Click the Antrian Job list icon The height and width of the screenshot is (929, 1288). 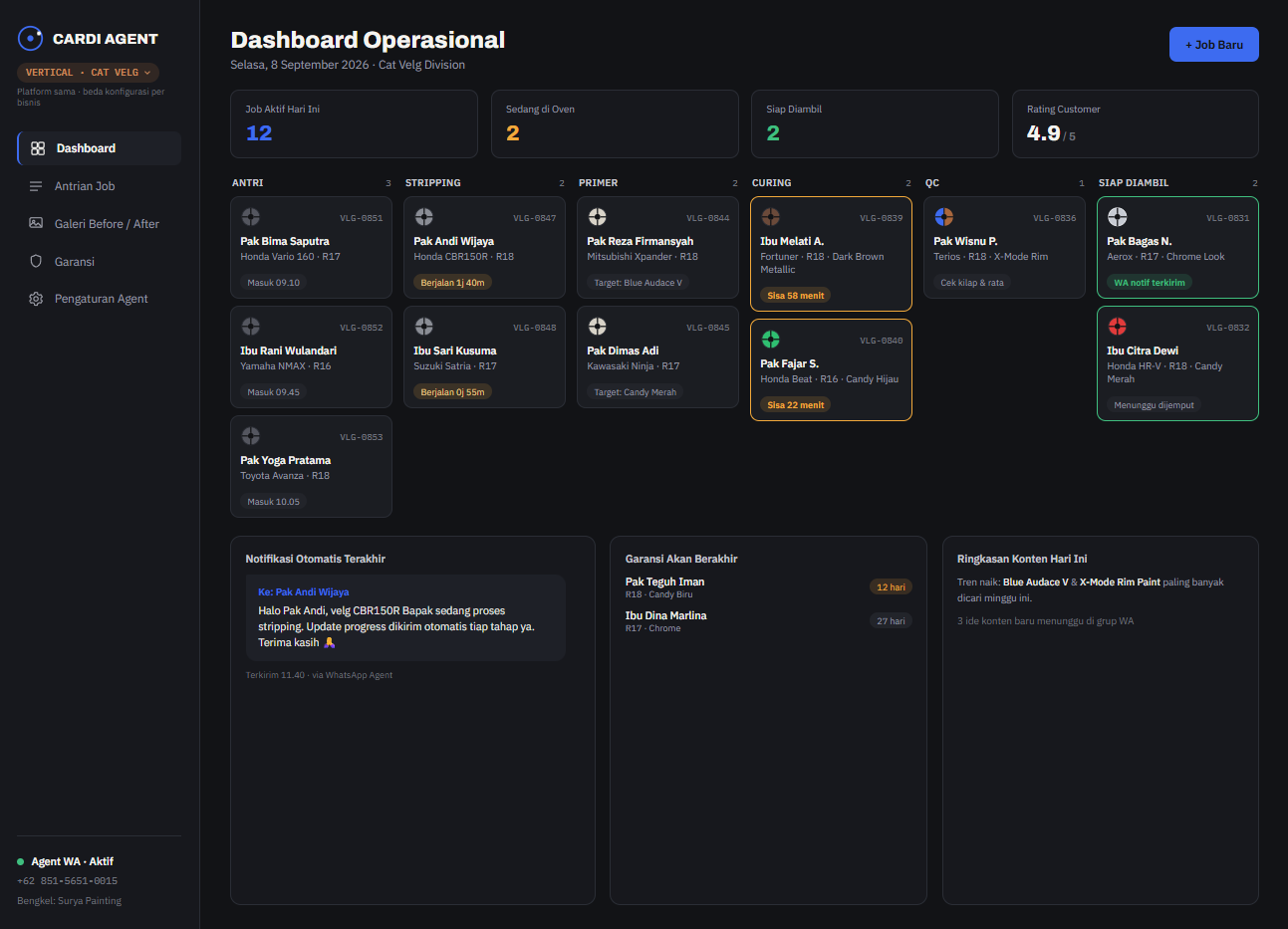[36, 186]
